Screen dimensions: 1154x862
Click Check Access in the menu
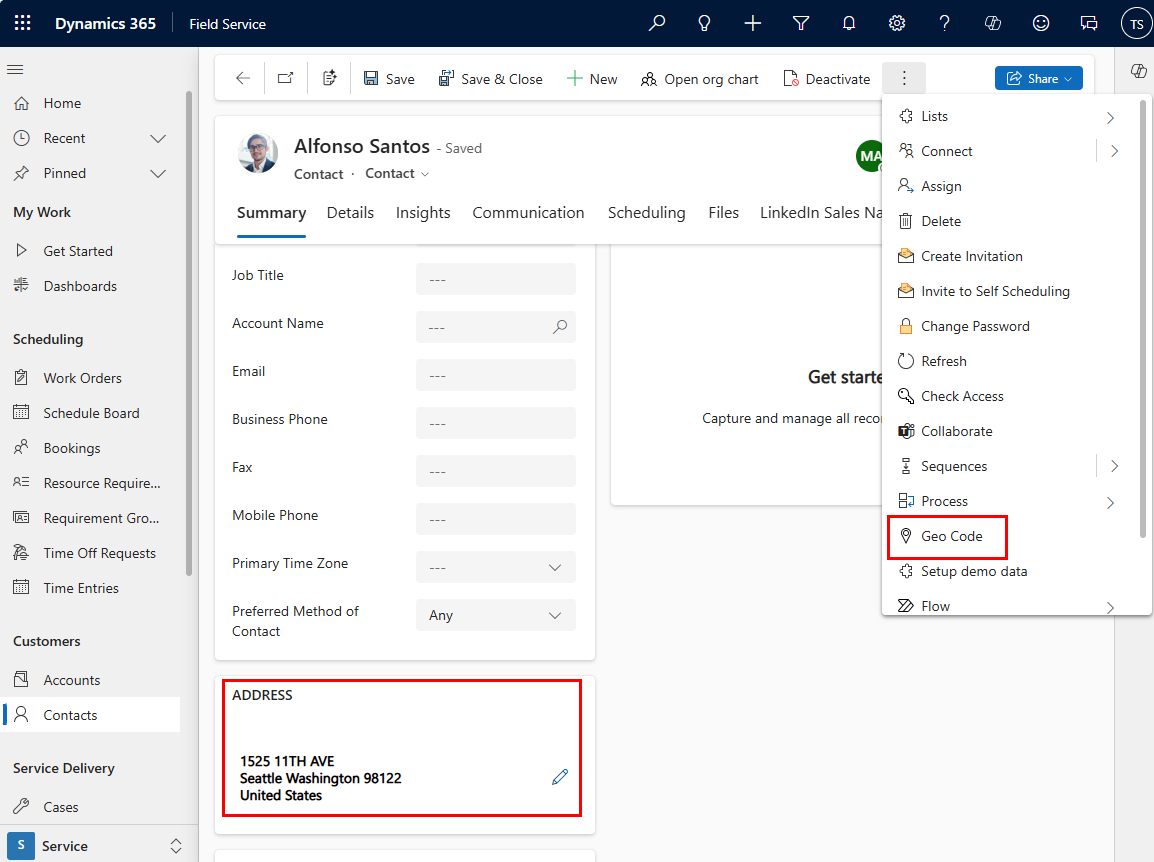[961, 396]
